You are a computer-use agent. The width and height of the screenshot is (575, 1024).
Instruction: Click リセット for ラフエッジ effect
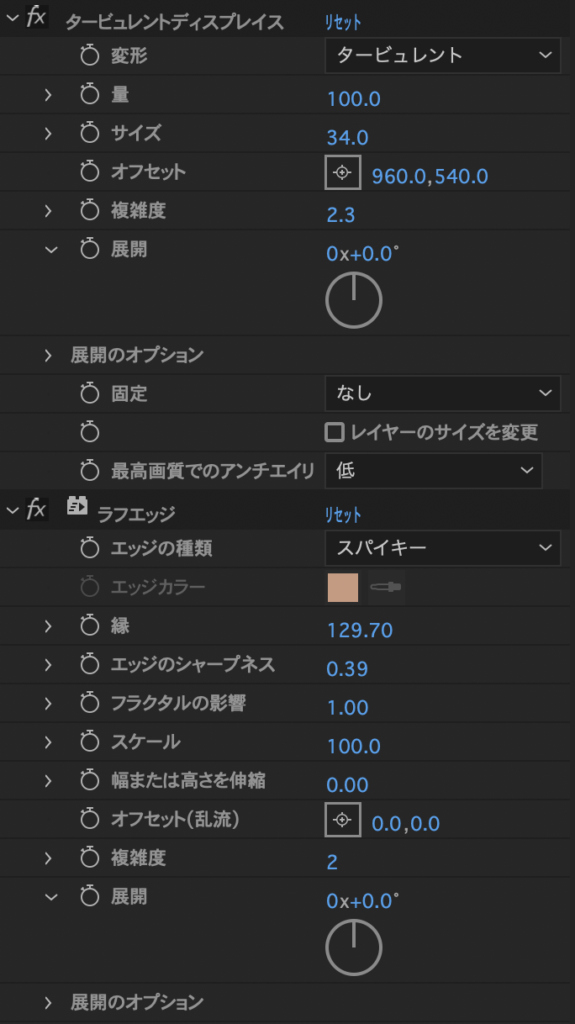343,515
